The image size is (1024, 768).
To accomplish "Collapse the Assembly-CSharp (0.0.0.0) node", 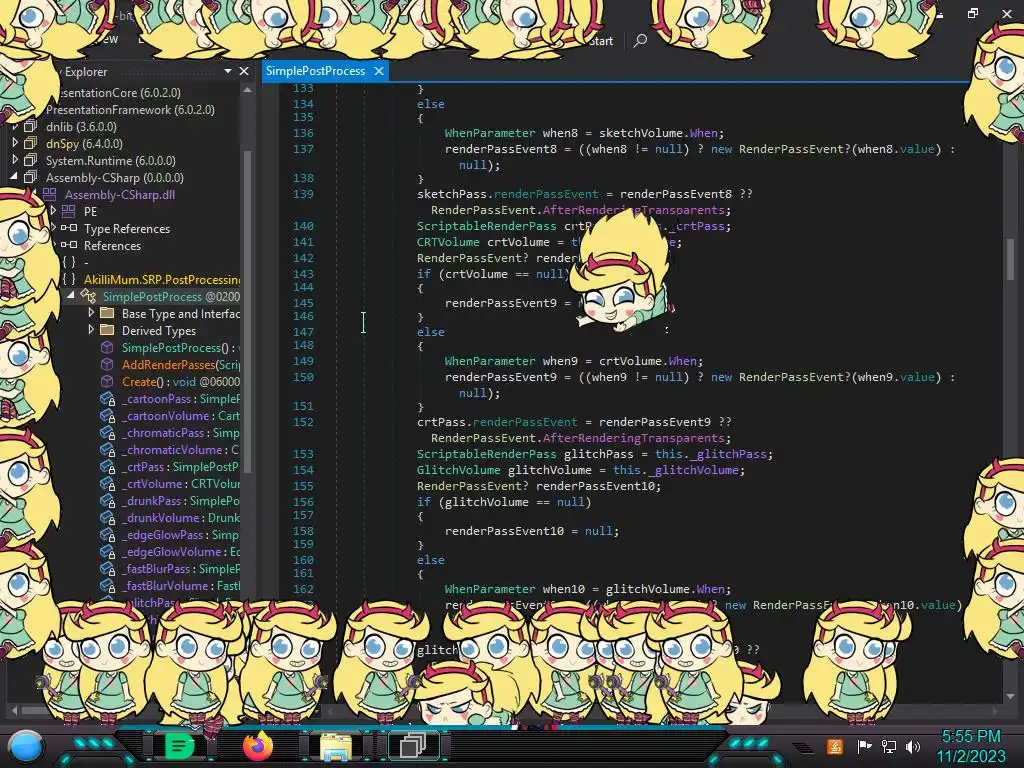I will 14,177.
